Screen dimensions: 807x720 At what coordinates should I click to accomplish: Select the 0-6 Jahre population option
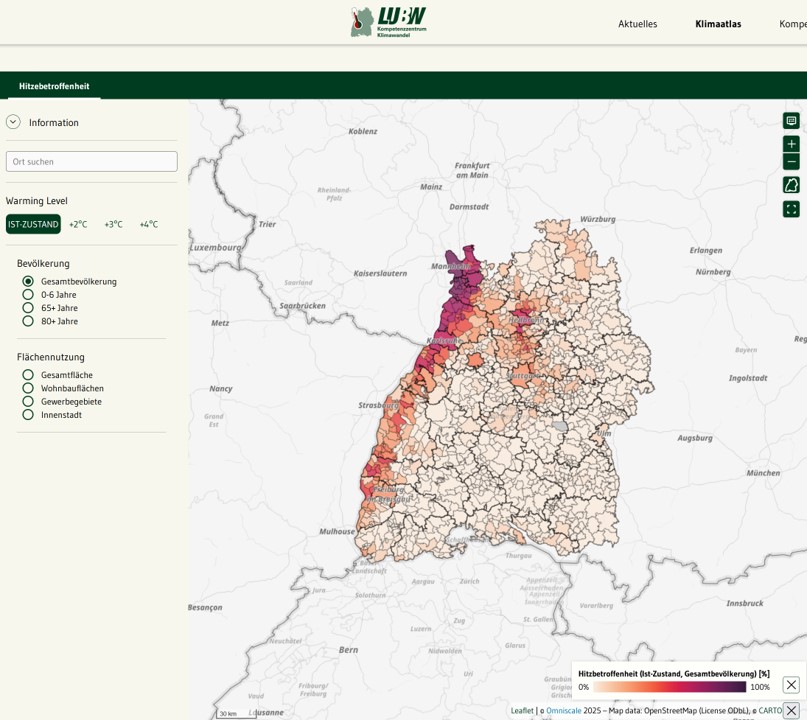pos(28,295)
